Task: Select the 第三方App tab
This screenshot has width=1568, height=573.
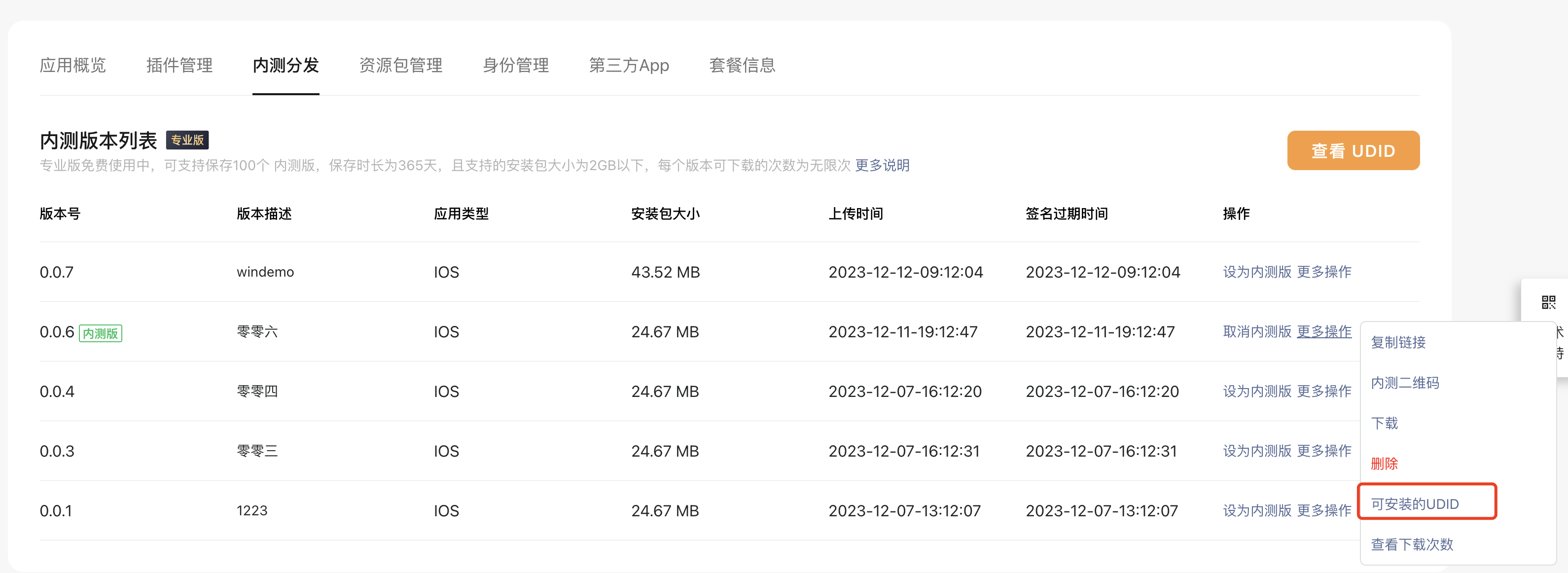Action: pyautogui.click(x=628, y=65)
